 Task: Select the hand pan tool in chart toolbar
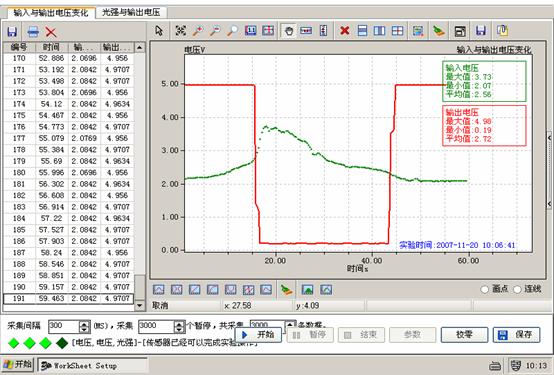289,31
